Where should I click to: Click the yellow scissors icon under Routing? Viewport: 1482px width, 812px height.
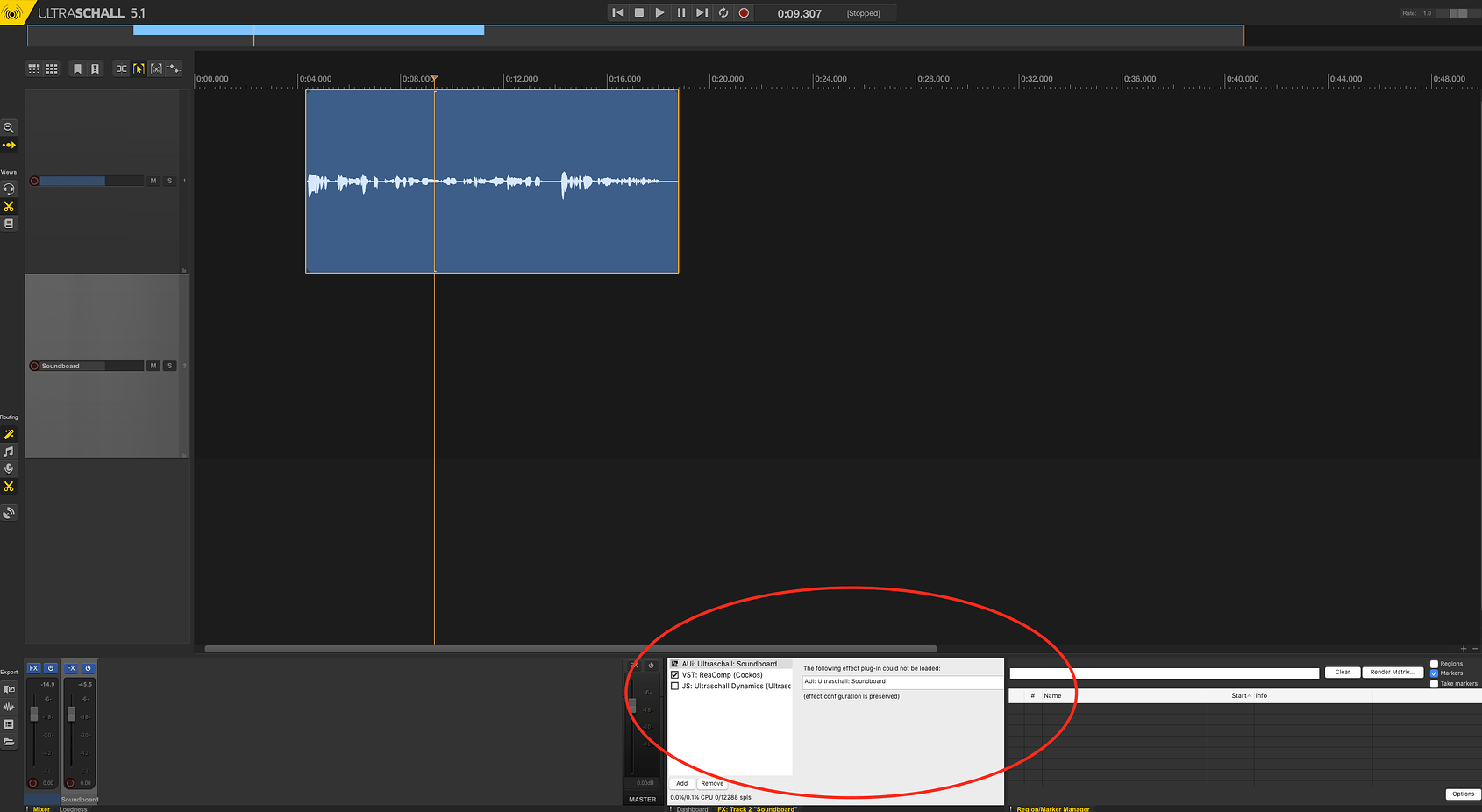[x=9, y=487]
